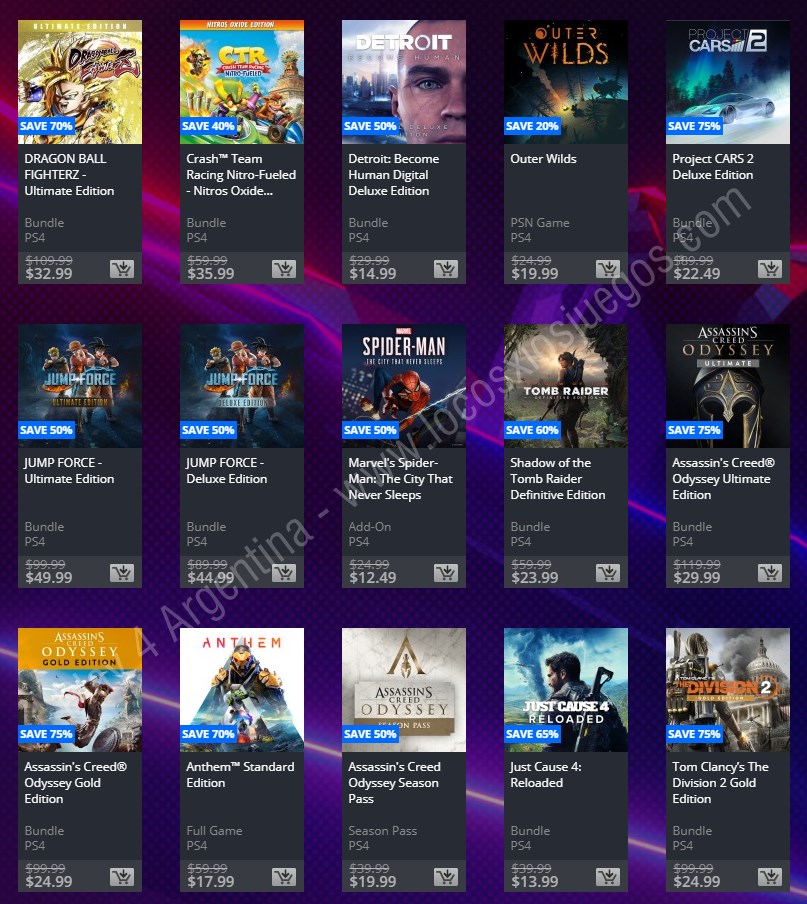Add Outer Wilds to cart
807x904 pixels.
[608, 269]
